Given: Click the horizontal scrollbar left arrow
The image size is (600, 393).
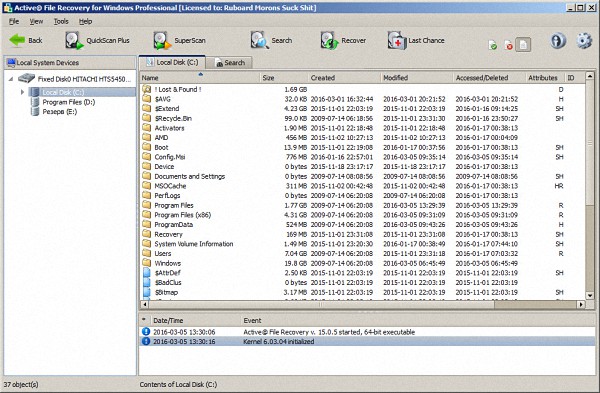Looking at the screenshot, I should coord(145,305).
